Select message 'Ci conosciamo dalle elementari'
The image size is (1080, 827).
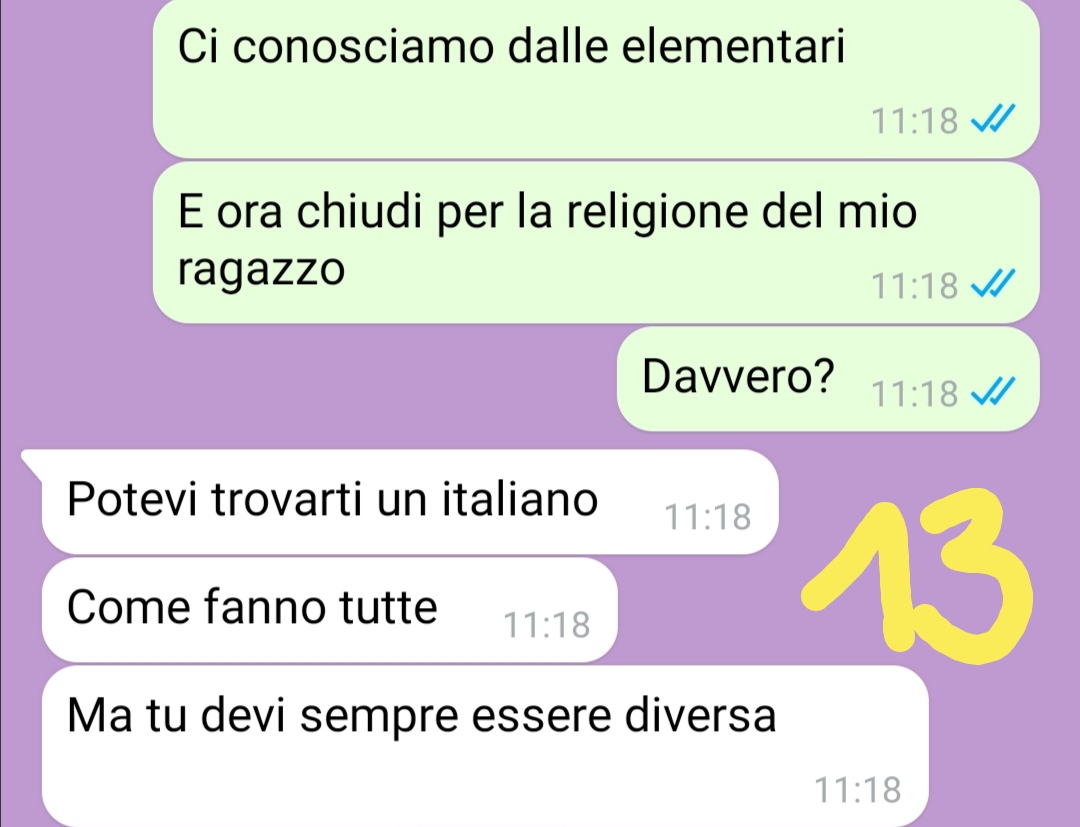click(x=596, y=79)
